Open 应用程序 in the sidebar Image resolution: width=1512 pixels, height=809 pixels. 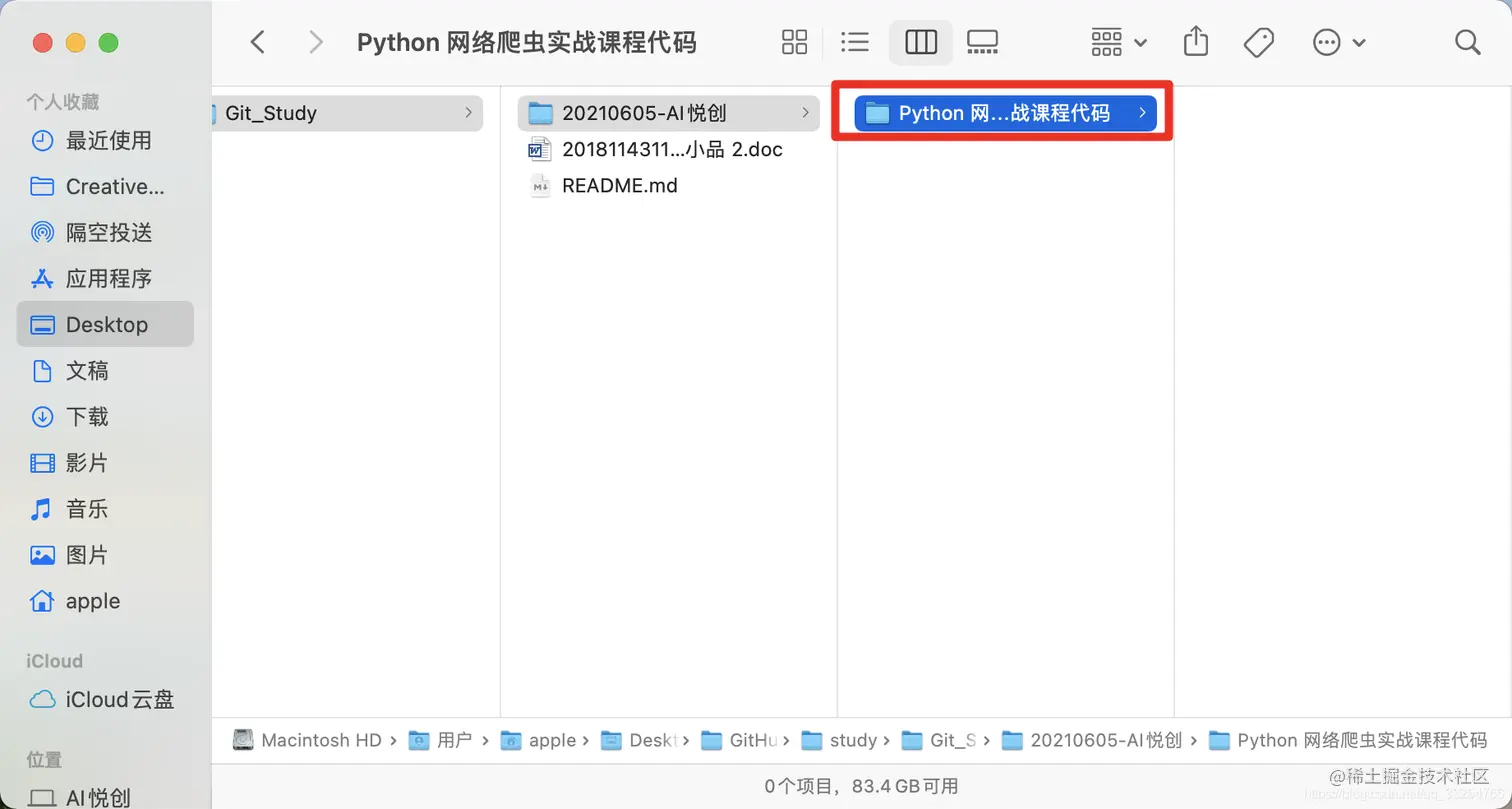105,279
